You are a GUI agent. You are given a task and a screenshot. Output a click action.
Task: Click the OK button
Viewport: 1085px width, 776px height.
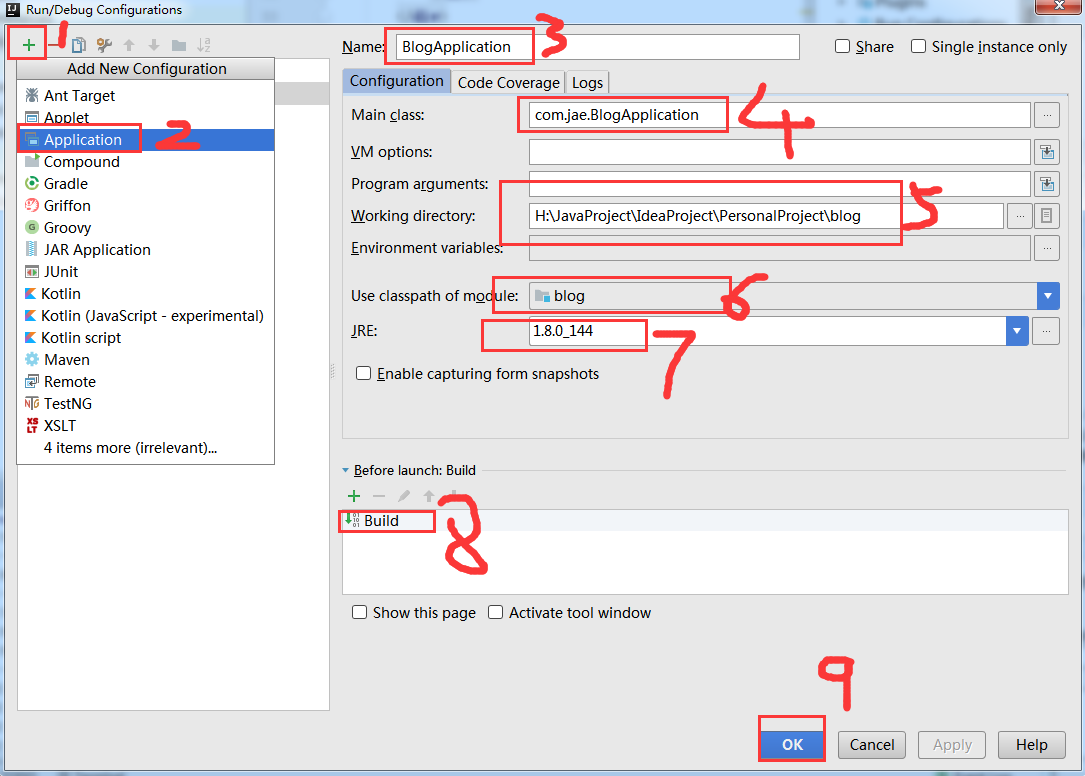792,745
